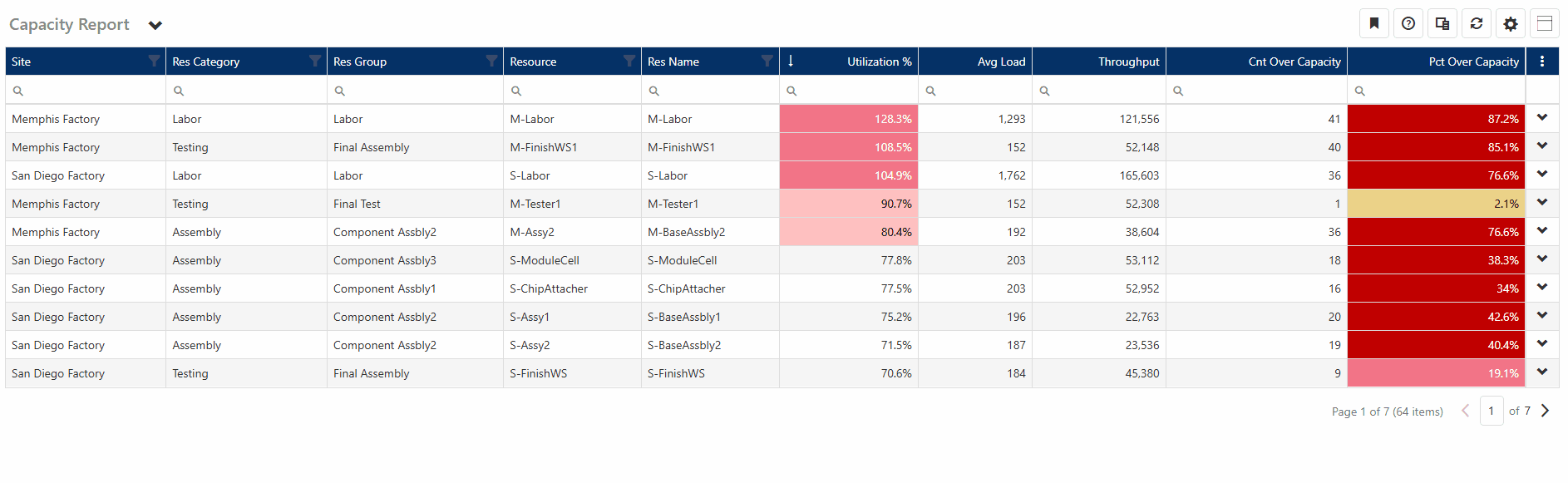Open settings with the gear icon
The width and height of the screenshot is (1568, 483).
(1511, 23)
